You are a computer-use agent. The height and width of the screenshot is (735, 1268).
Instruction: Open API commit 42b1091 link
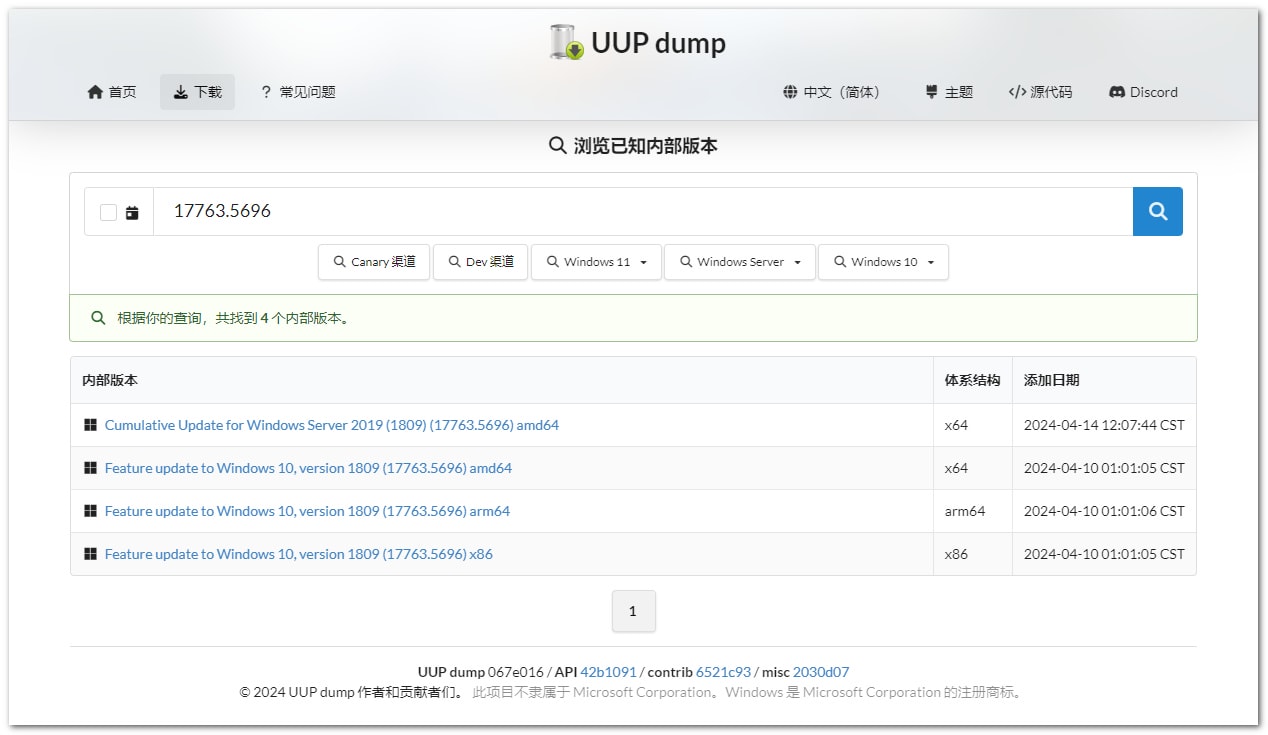609,672
